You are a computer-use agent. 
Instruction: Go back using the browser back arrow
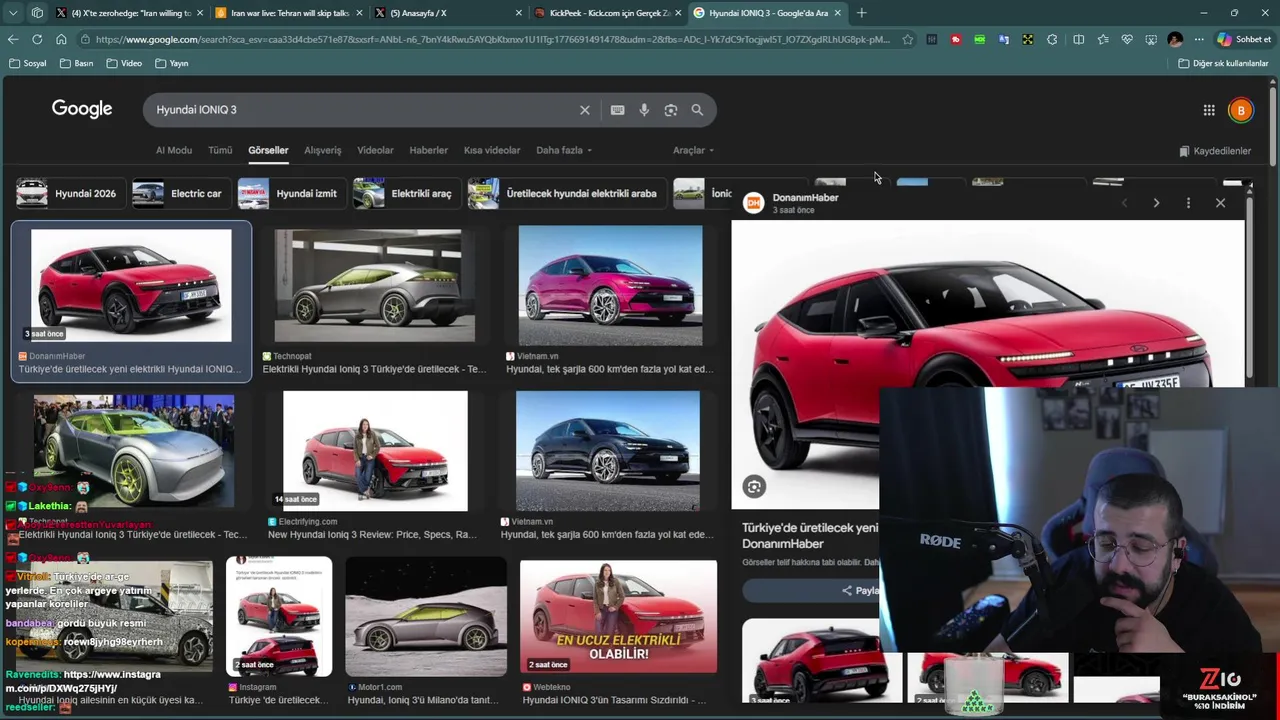[13, 39]
